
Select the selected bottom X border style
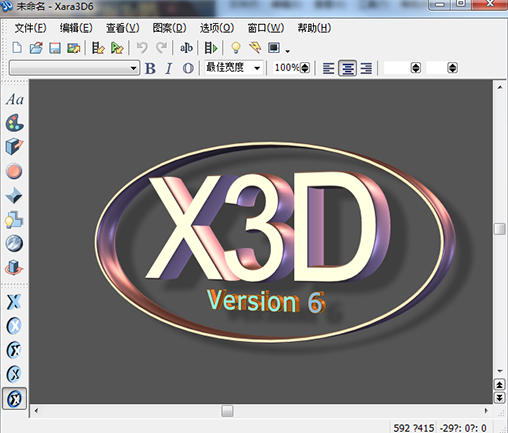pos(14,398)
